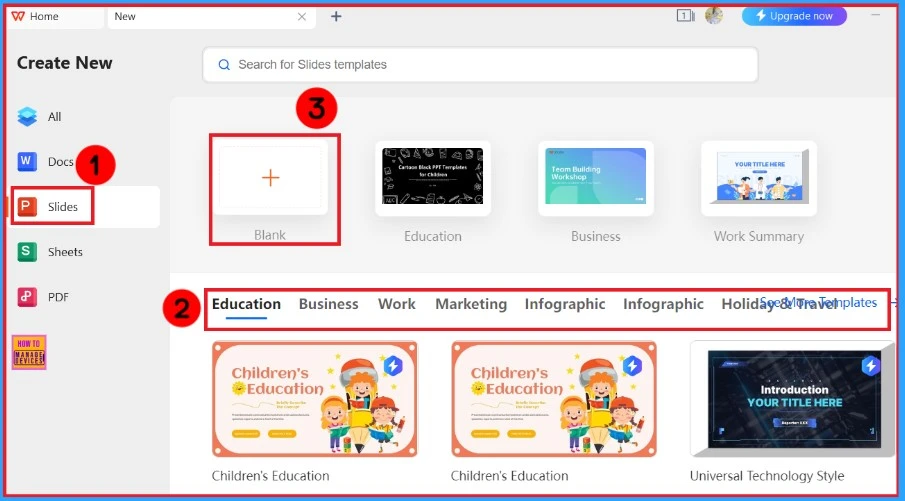Click the second Children's Education caption
This screenshot has width=905, height=501.
pyautogui.click(x=510, y=476)
